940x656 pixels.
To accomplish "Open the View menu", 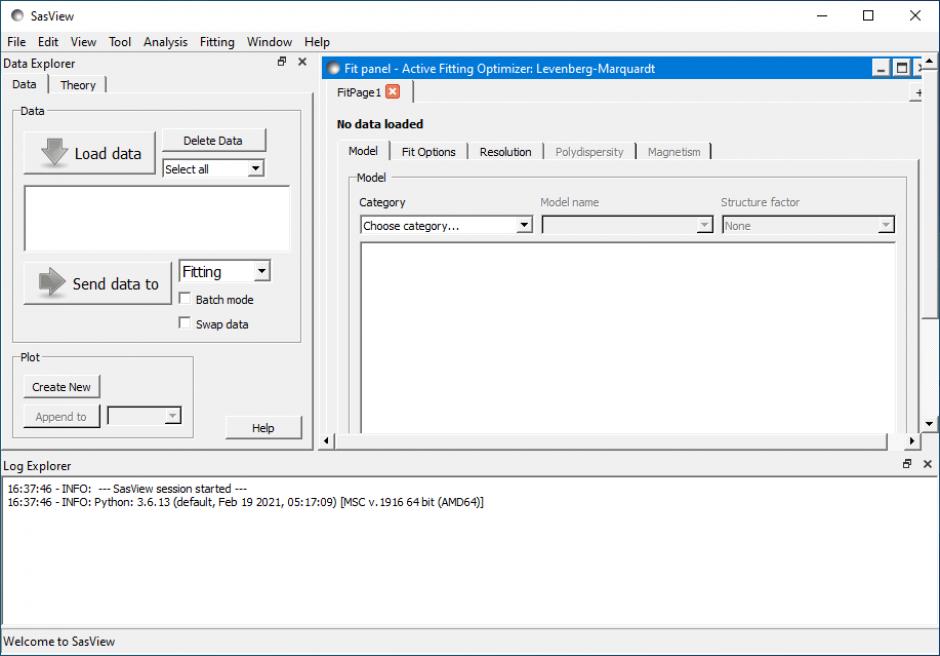I will (83, 42).
